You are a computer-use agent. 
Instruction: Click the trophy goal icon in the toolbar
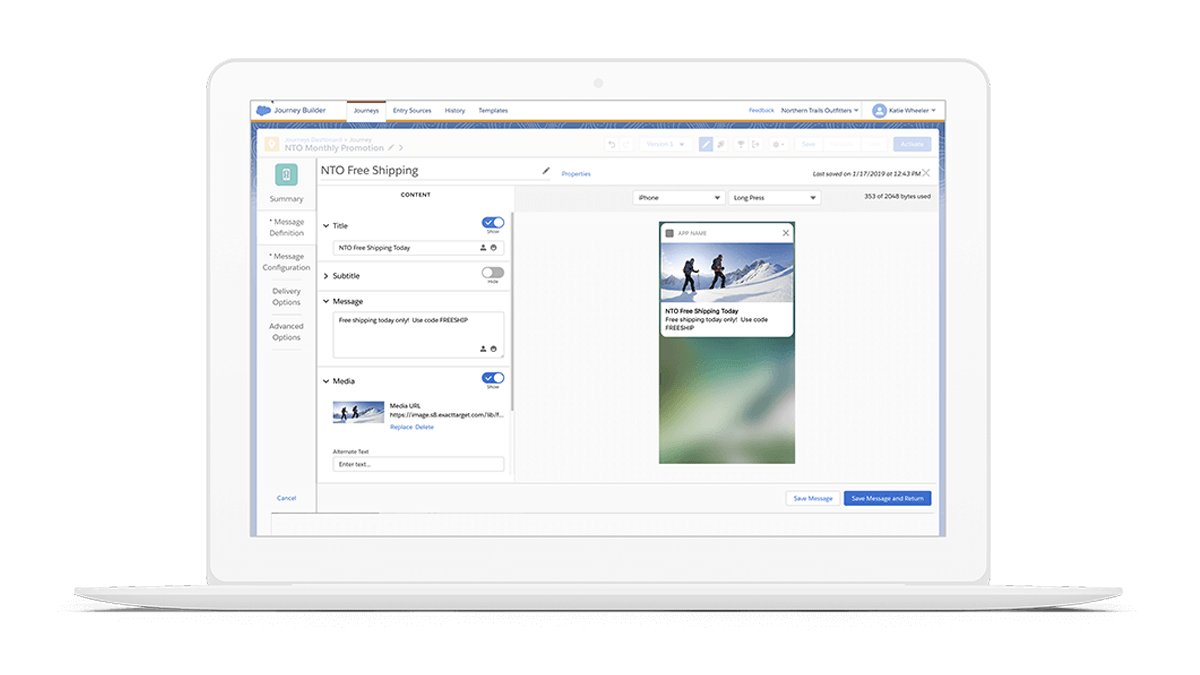(x=741, y=145)
